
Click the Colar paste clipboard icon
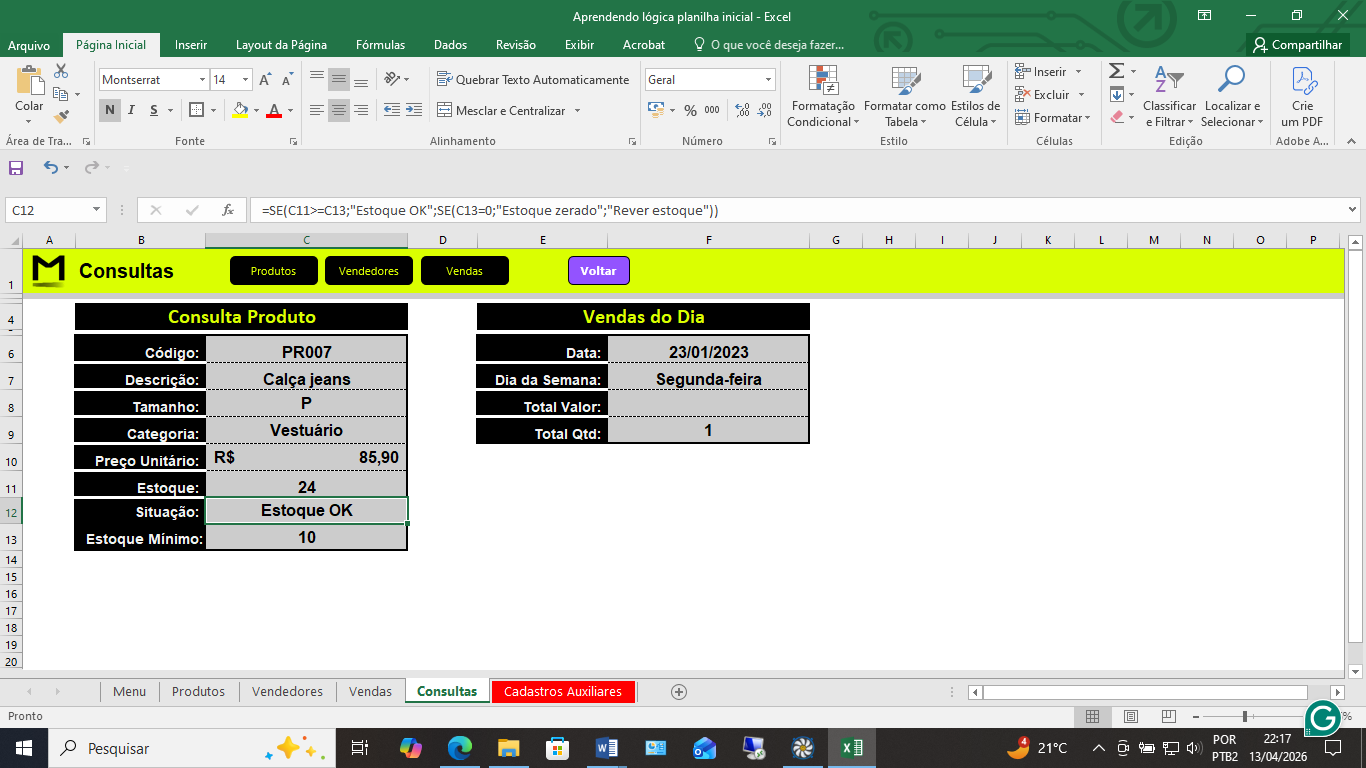29,80
